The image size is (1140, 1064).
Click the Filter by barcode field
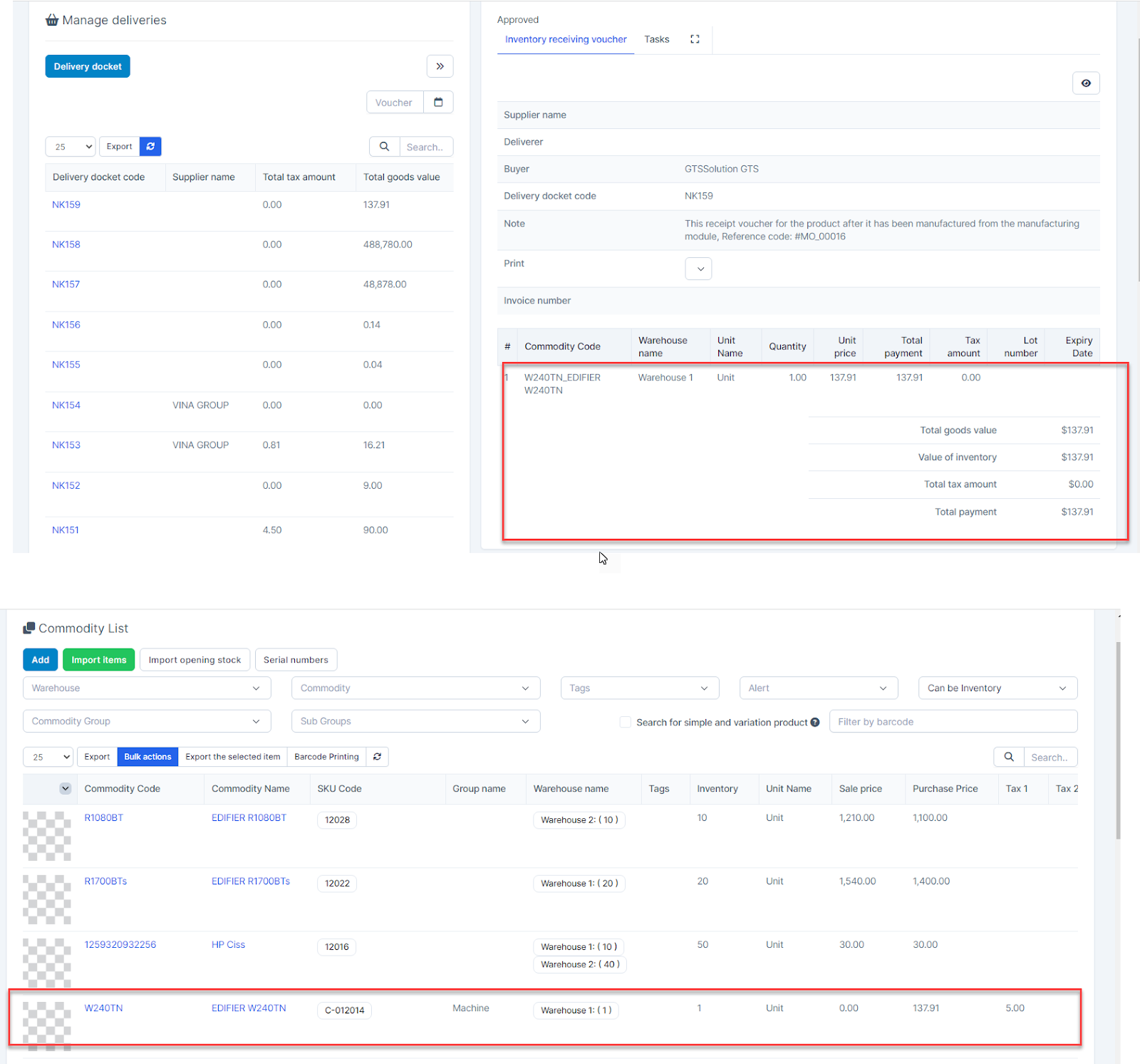(953, 722)
